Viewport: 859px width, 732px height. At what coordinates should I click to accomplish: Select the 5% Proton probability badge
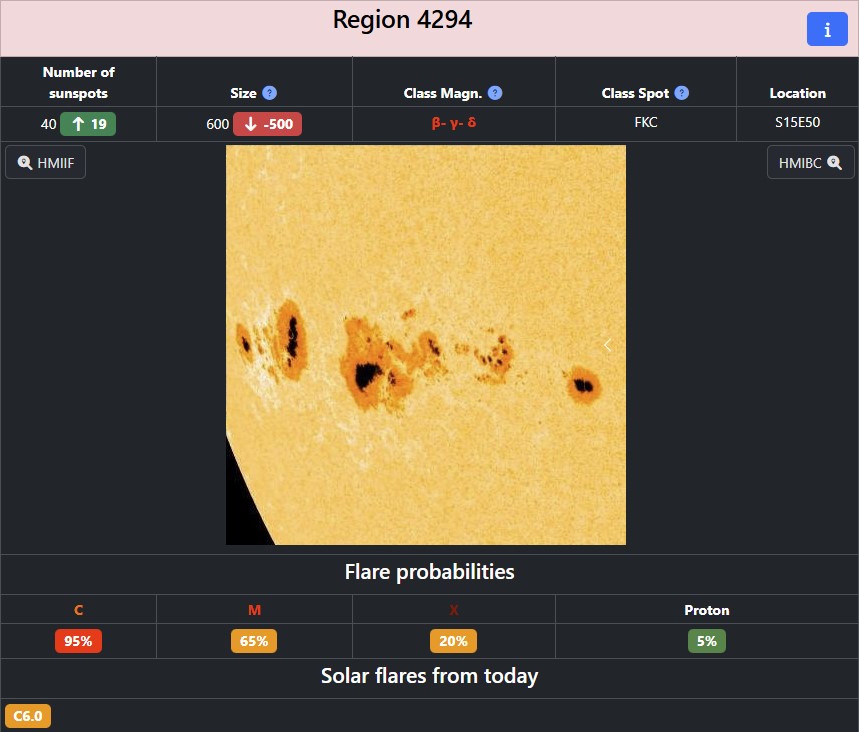pos(706,641)
